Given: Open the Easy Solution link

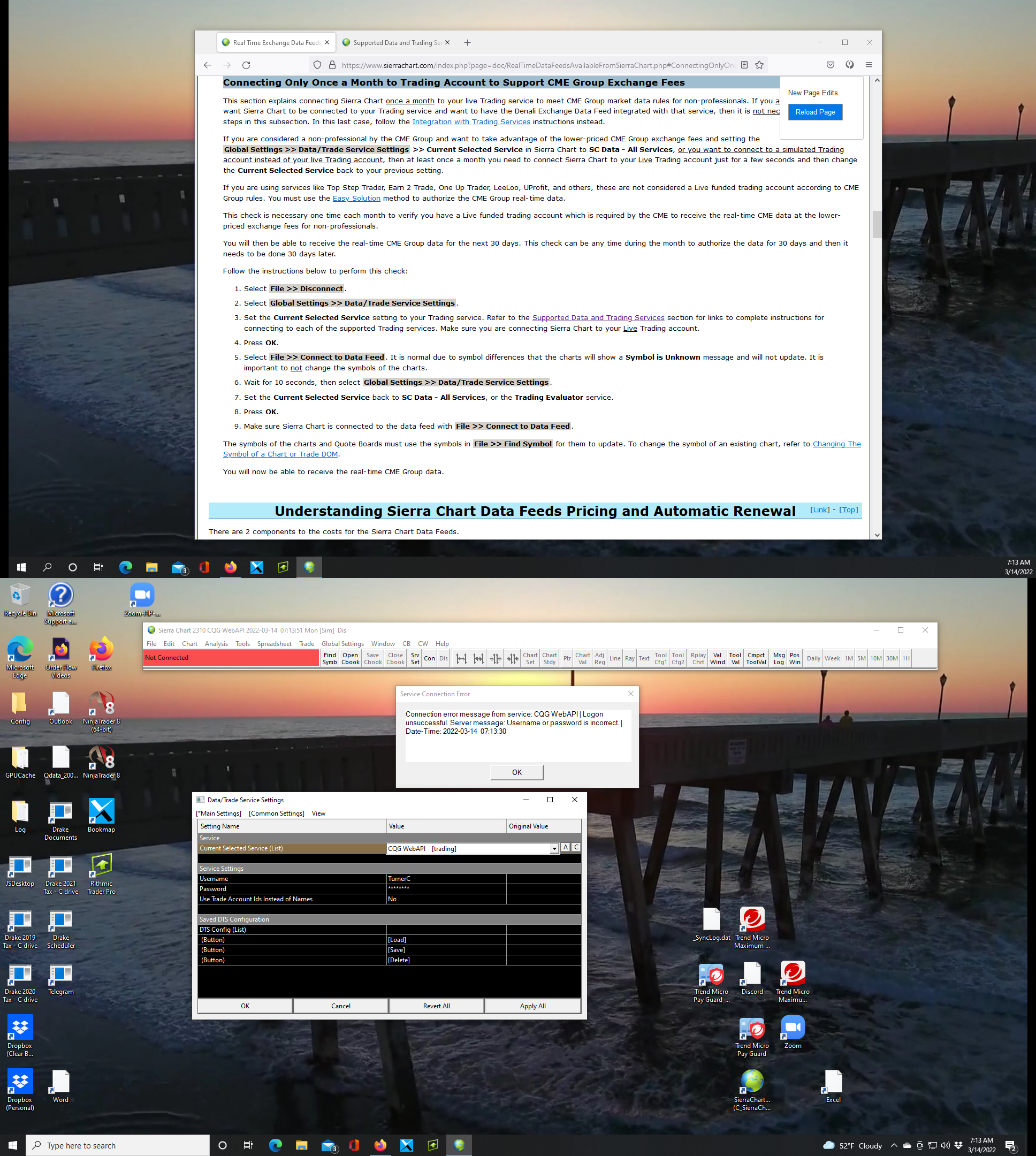Looking at the screenshot, I should point(356,199).
